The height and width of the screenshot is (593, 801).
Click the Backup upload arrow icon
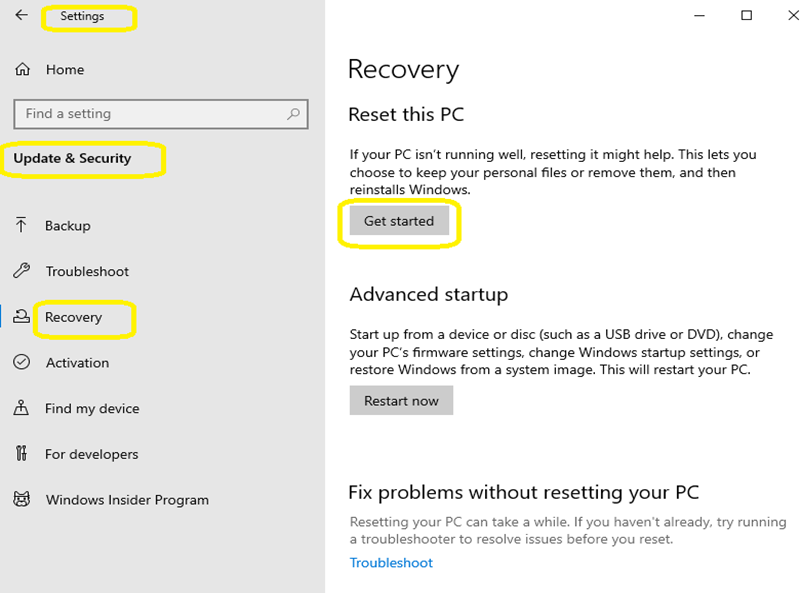click(21, 226)
